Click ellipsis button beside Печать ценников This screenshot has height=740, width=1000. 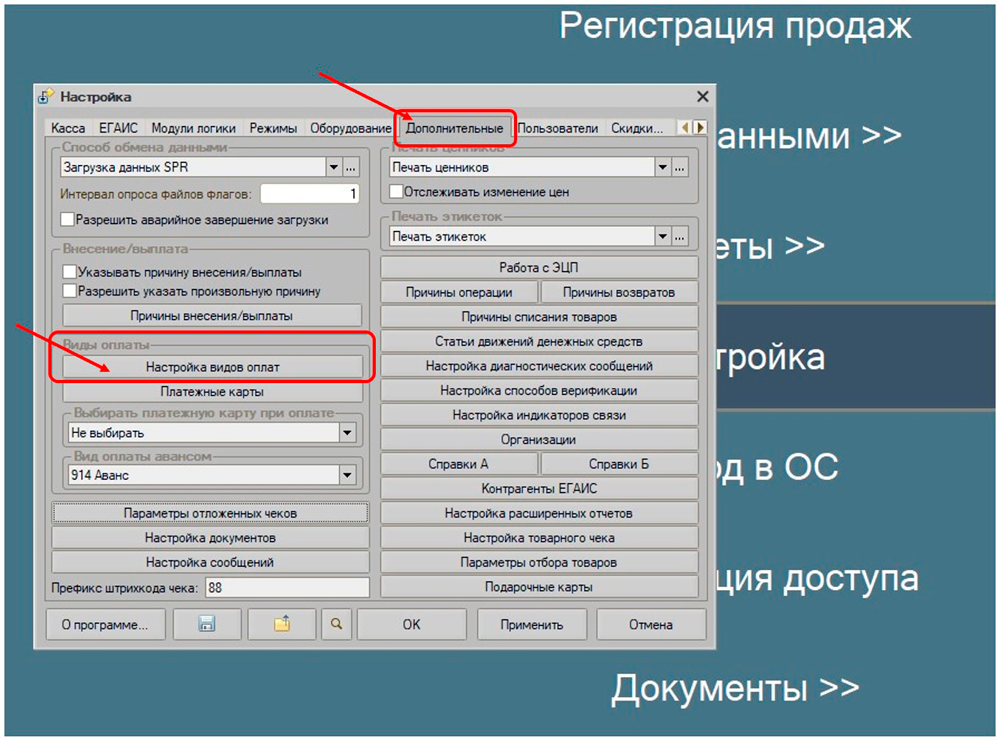[681, 168]
